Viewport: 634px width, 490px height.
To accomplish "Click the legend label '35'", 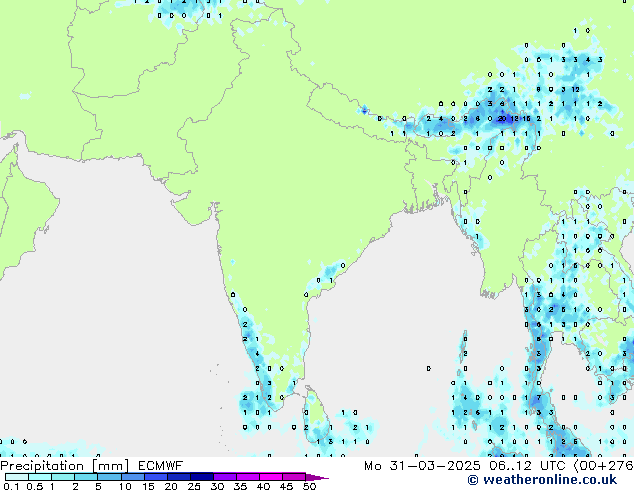I will click(x=240, y=486).
